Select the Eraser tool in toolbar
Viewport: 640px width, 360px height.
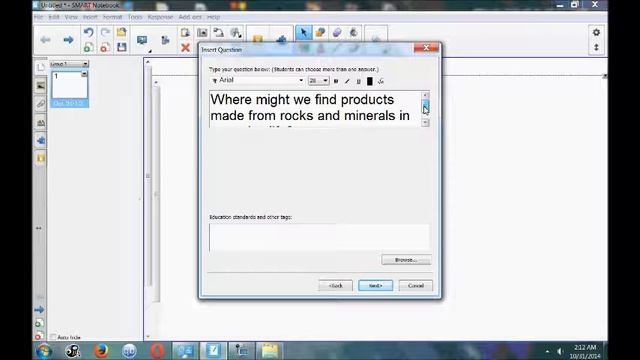337,33
